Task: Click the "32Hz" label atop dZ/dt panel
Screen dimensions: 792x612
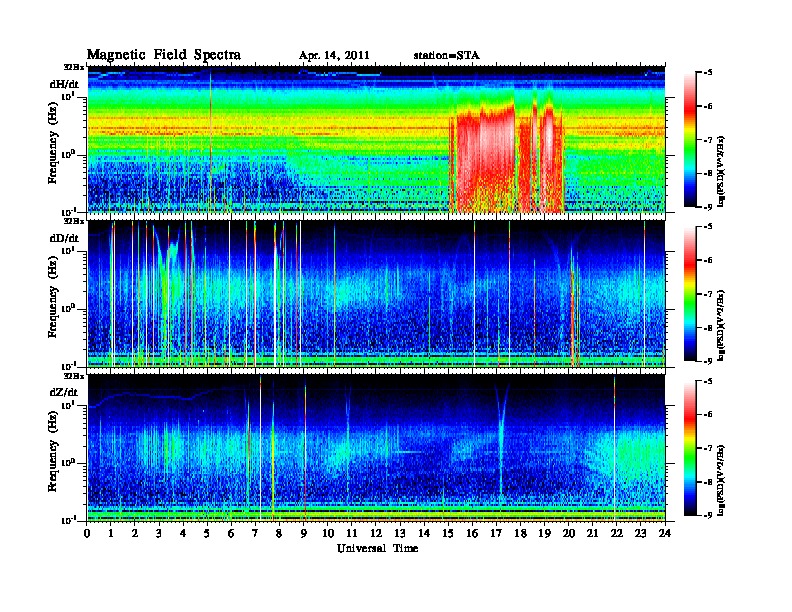Action: [74, 376]
